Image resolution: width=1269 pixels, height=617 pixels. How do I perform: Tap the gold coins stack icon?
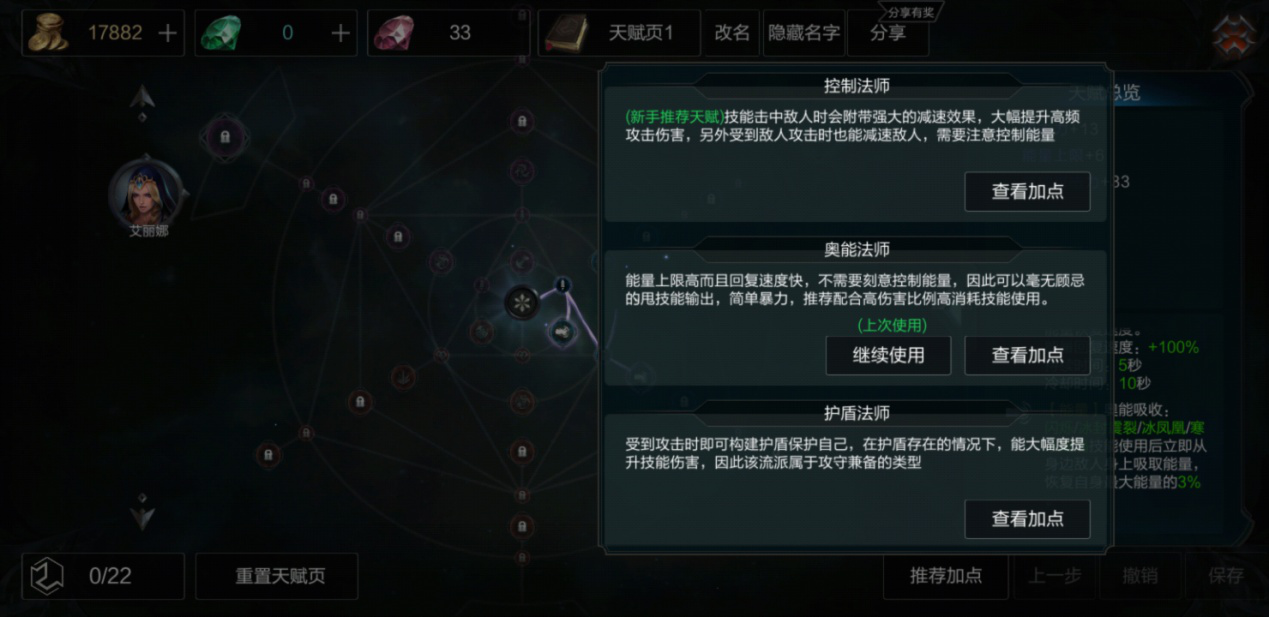pyautogui.click(x=47, y=33)
